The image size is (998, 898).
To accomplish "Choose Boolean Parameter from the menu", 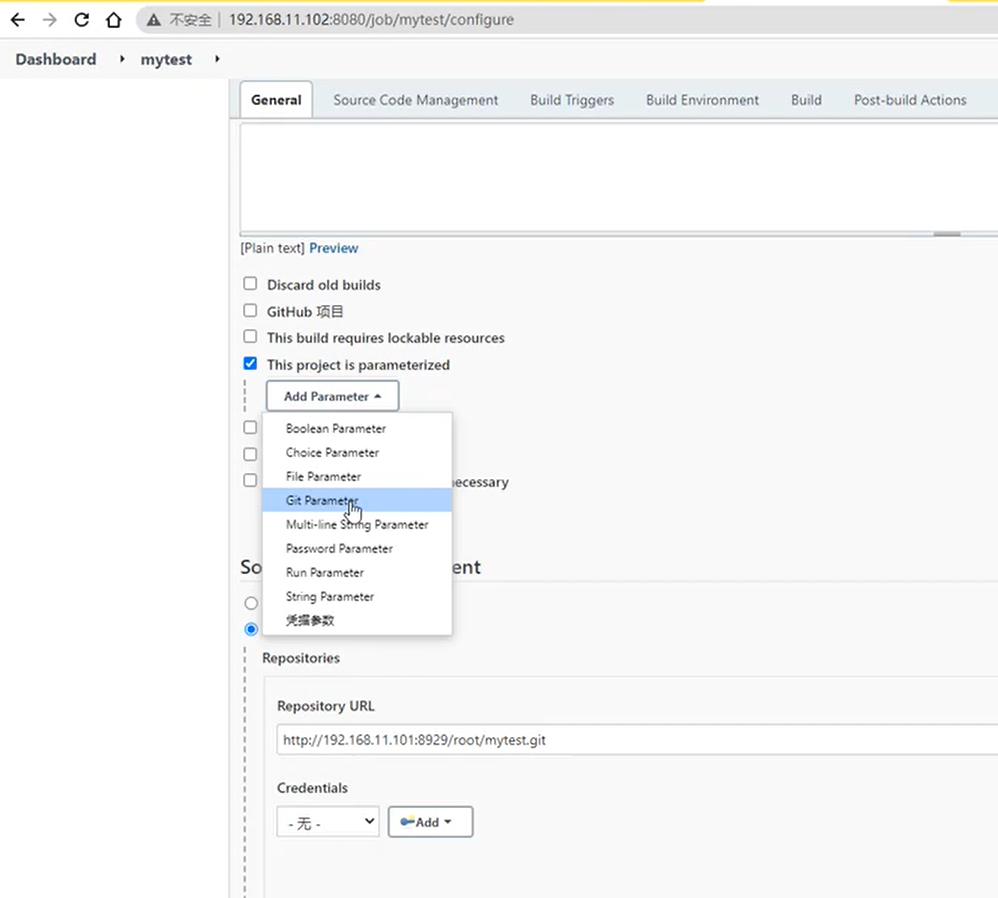I will click(357, 428).
